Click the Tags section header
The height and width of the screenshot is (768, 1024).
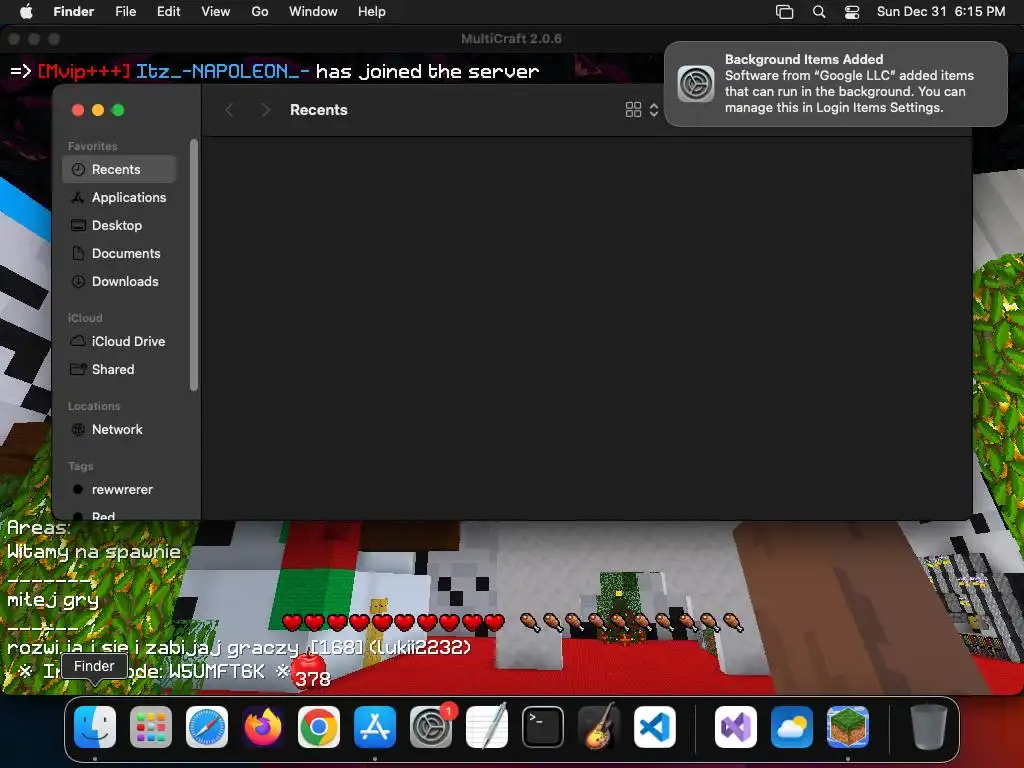tap(80, 466)
